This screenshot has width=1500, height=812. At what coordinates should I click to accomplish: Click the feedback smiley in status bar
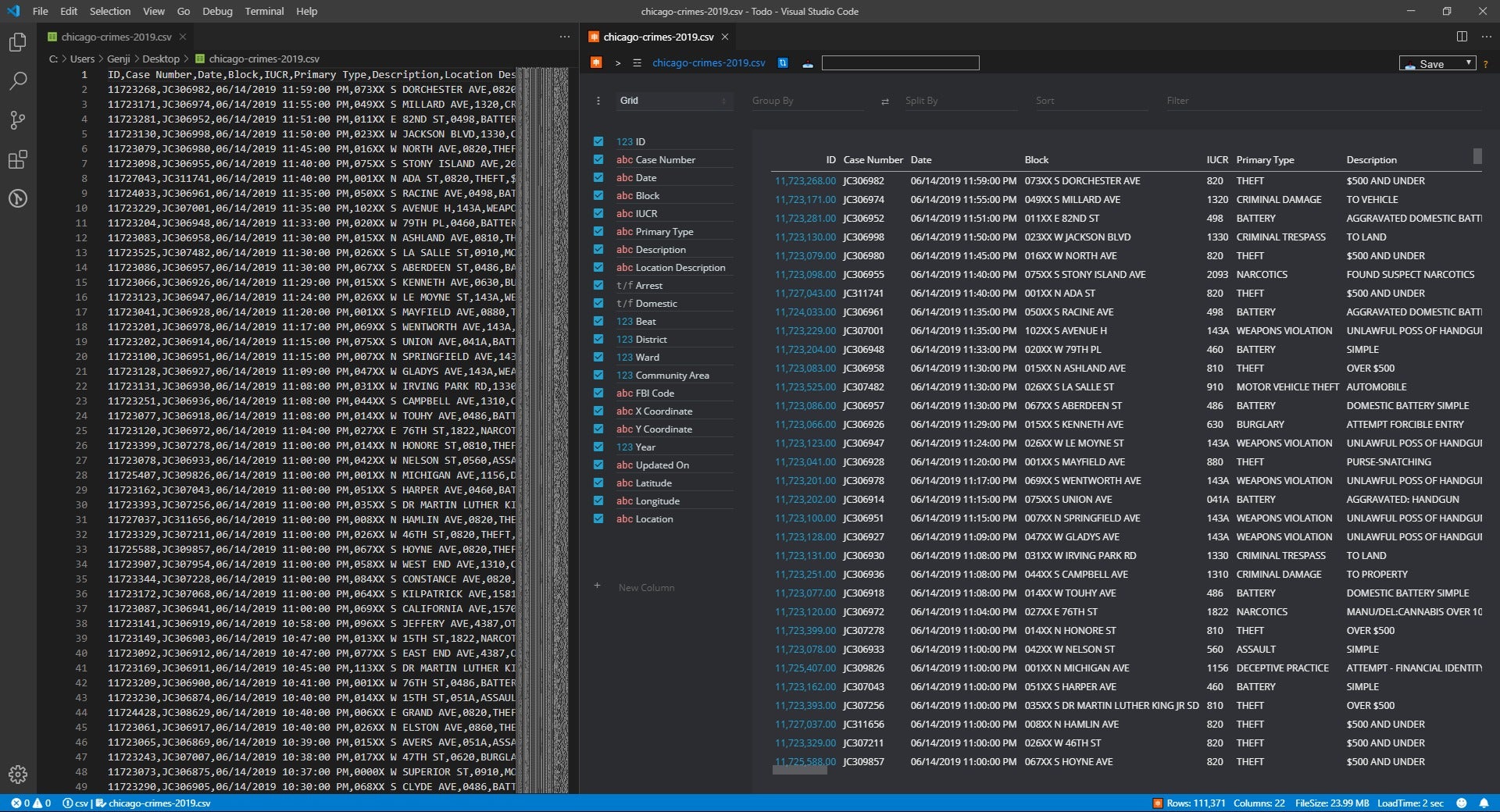click(x=1461, y=803)
